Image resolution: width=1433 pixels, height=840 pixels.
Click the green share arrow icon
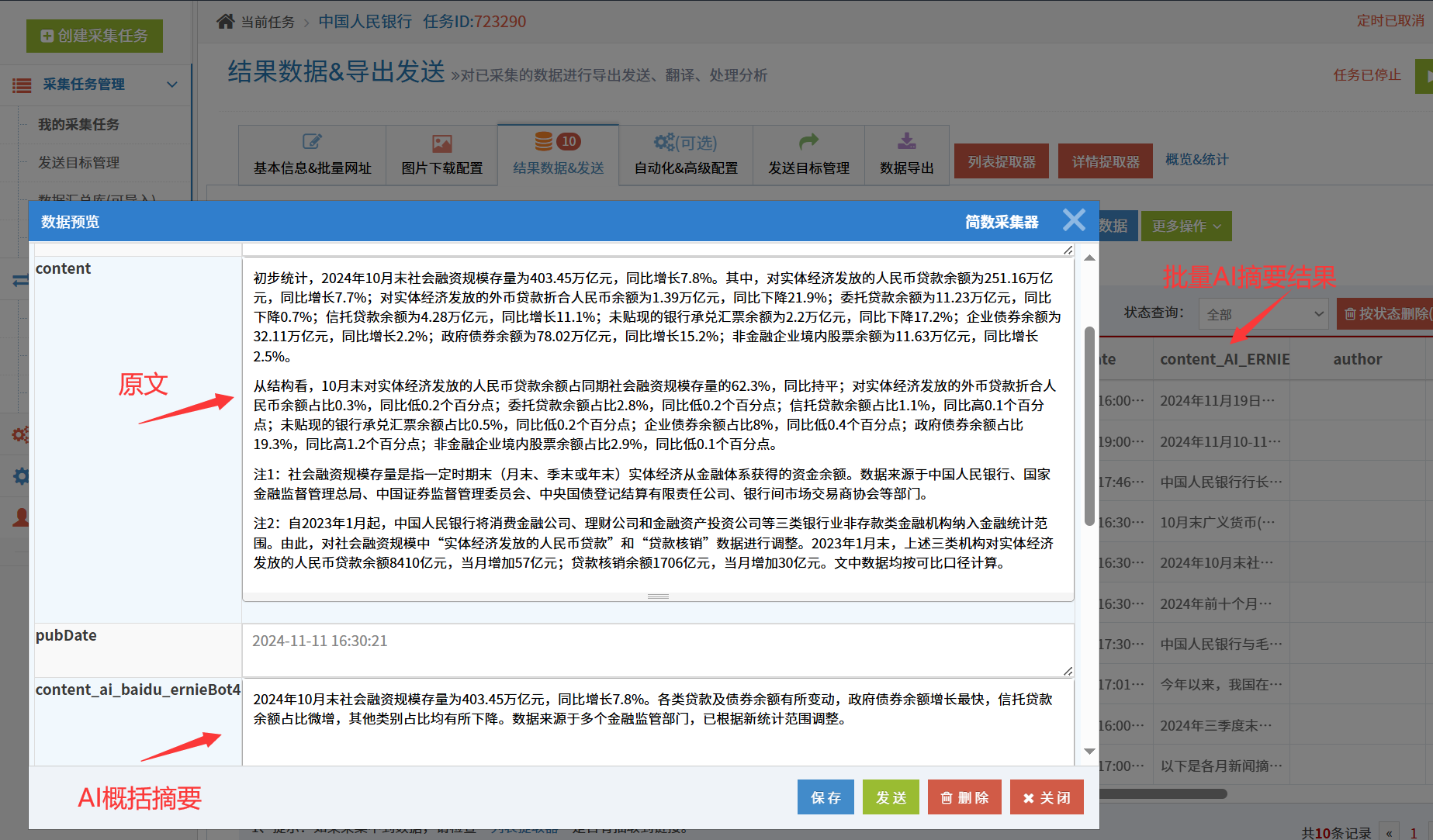[x=808, y=141]
